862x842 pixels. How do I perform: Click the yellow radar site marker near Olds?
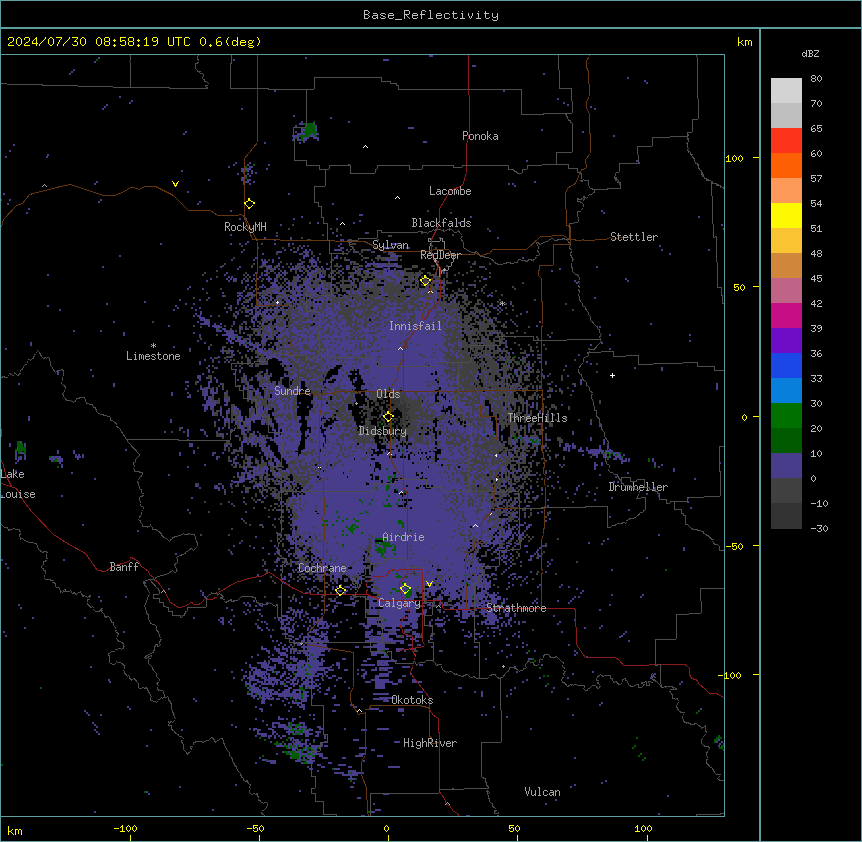(x=388, y=417)
